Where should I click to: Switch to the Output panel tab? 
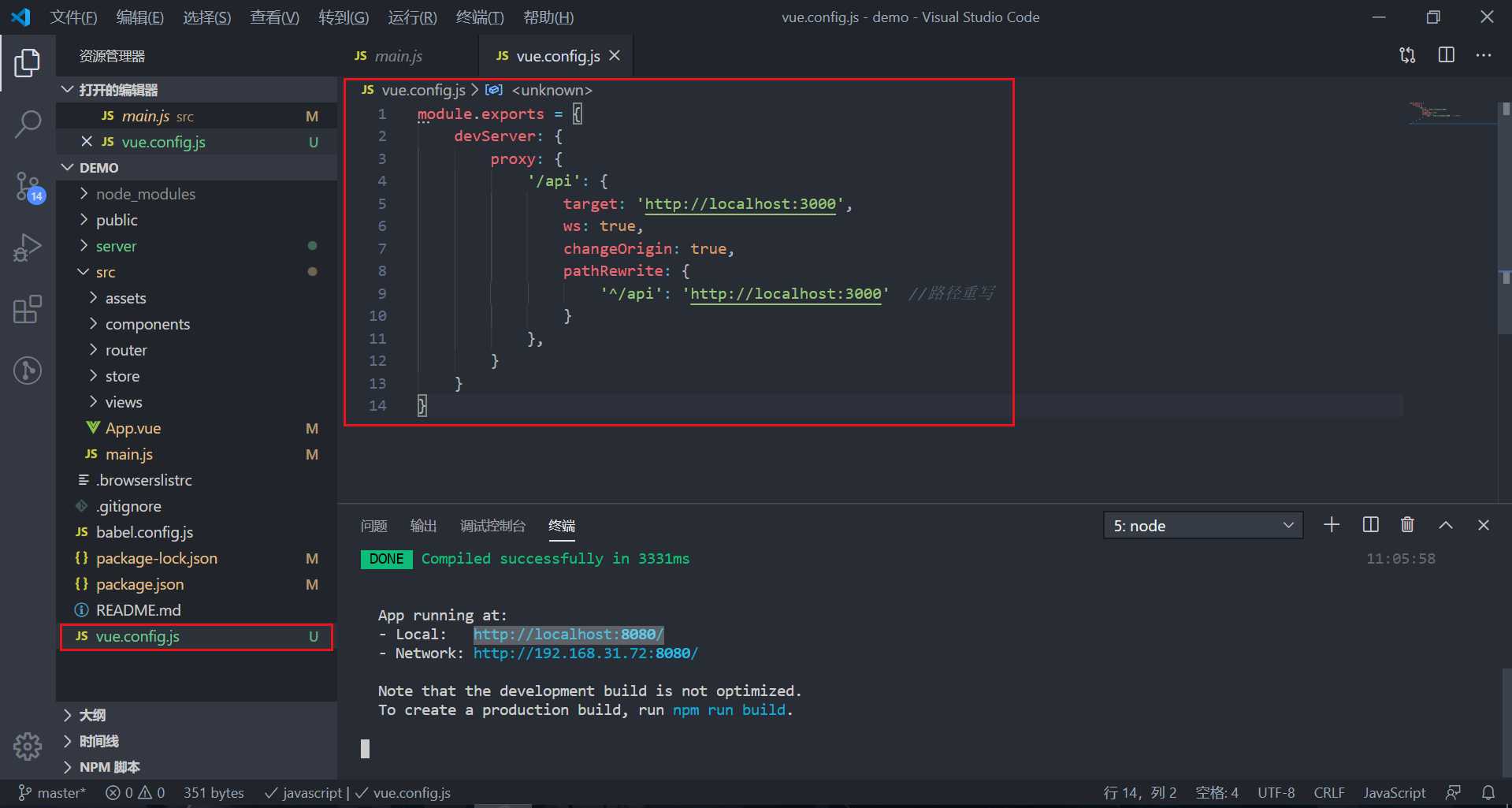tap(423, 526)
